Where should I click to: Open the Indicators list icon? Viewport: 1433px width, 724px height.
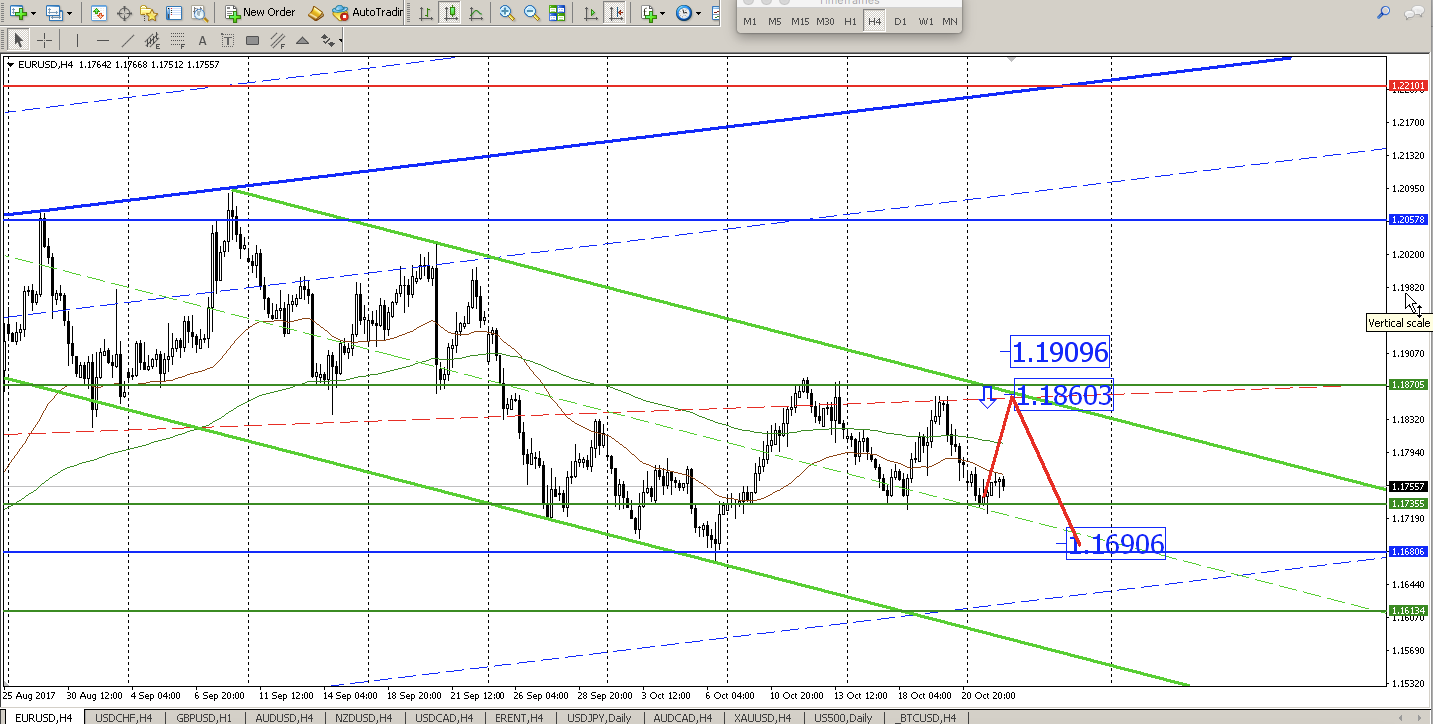649,13
